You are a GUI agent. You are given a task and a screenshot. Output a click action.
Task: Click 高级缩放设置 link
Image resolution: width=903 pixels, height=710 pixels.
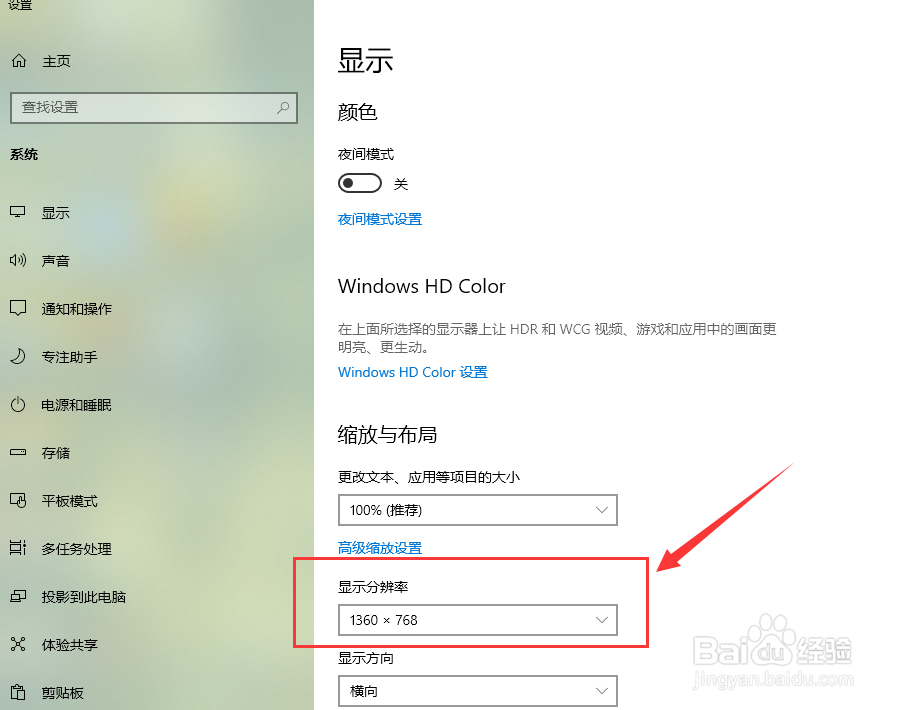(380, 548)
